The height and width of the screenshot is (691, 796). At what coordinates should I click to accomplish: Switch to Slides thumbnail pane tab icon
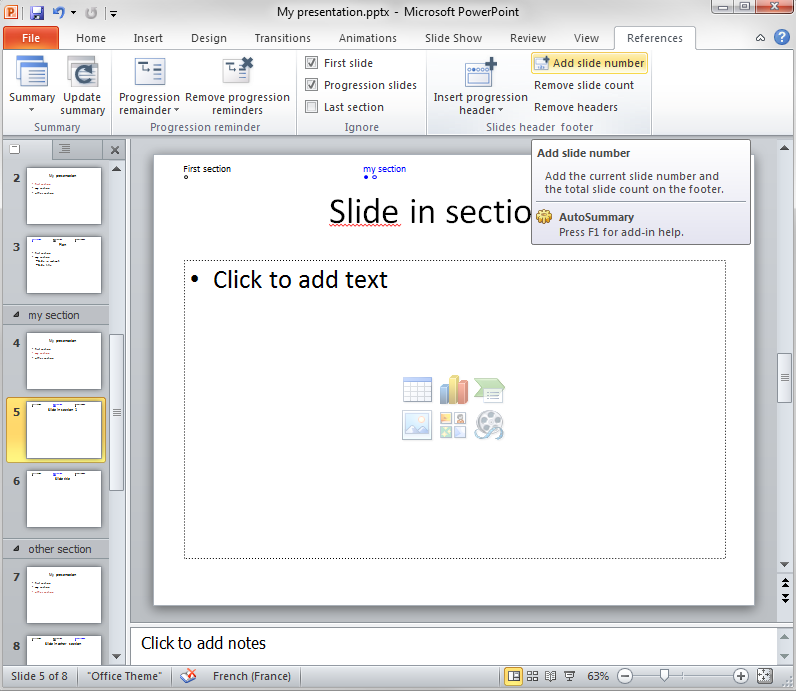(x=15, y=149)
